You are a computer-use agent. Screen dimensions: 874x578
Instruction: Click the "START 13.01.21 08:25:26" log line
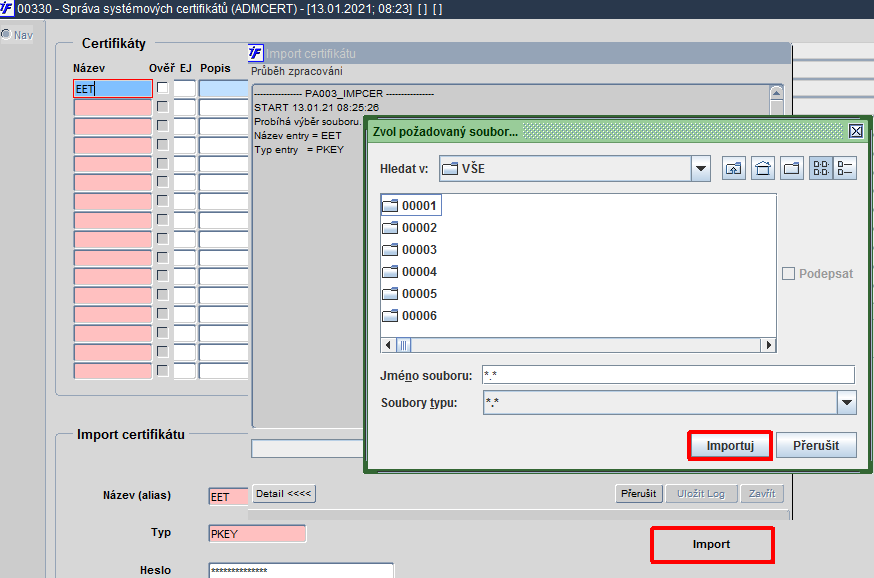point(316,108)
